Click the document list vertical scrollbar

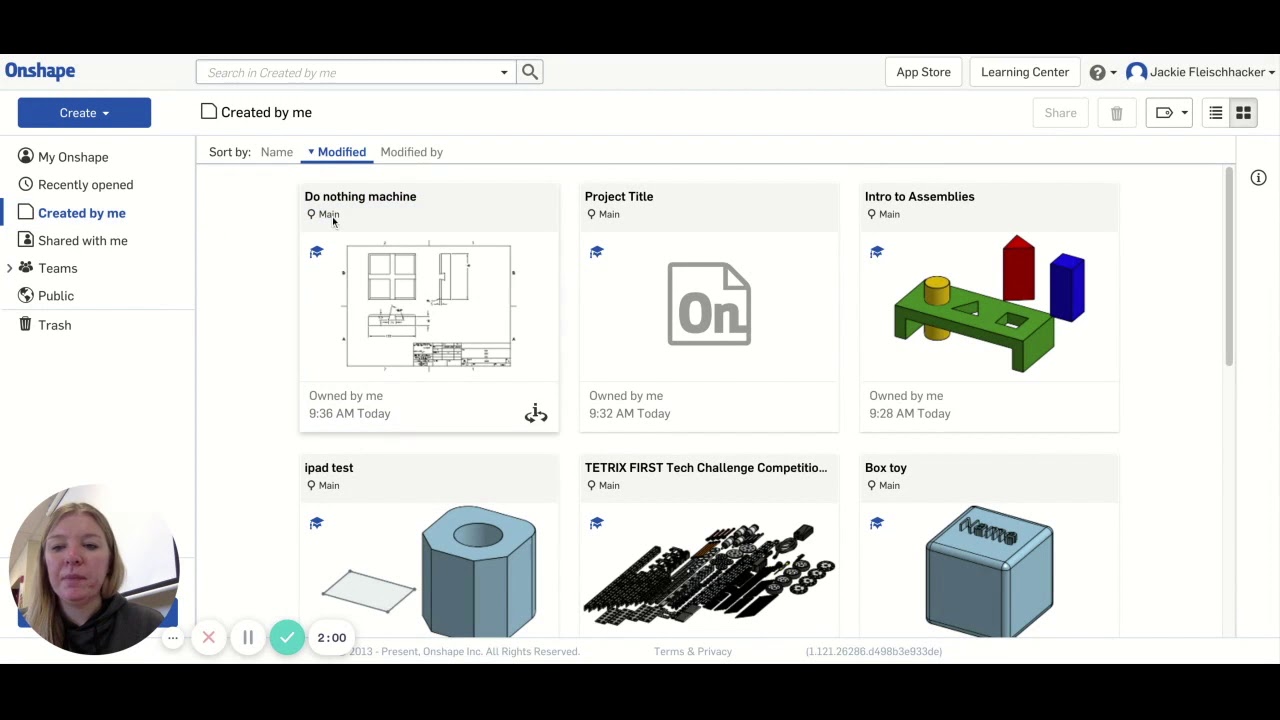point(1229,266)
